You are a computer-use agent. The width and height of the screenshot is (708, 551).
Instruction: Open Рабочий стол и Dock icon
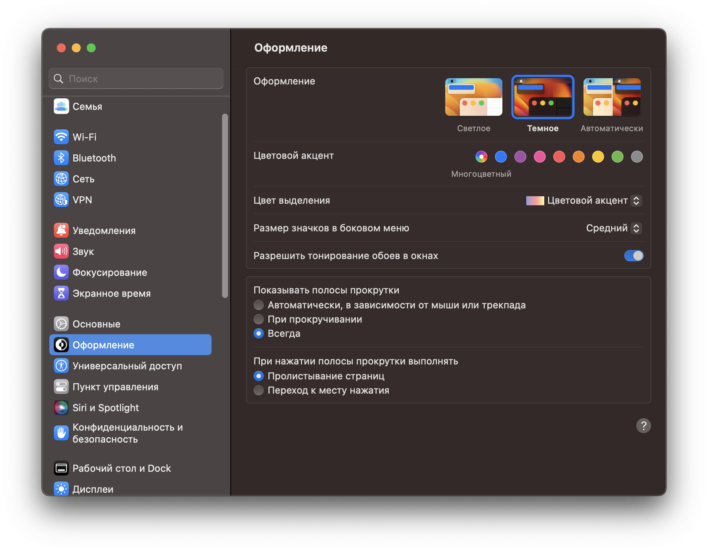click(61, 468)
